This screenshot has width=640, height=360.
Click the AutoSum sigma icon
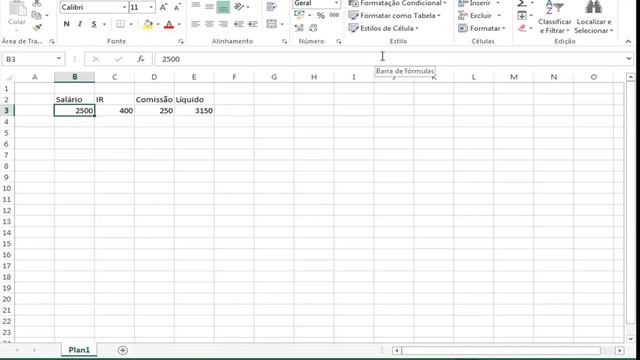(x=522, y=3)
